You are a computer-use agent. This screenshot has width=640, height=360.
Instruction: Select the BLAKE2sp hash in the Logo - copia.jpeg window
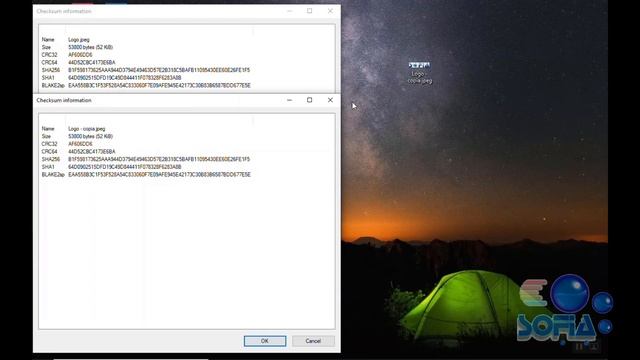coord(159,174)
